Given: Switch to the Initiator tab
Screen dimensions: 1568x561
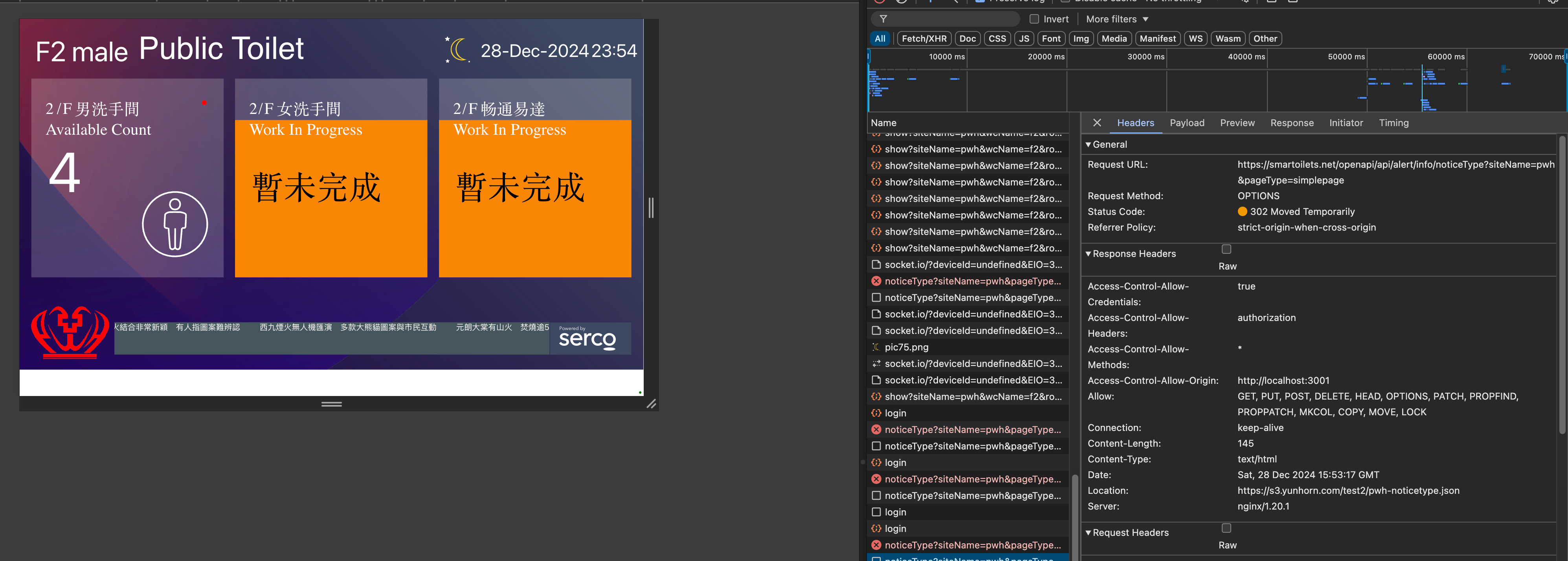Looking at the screenshot, I should click(x=1346, y=123).
